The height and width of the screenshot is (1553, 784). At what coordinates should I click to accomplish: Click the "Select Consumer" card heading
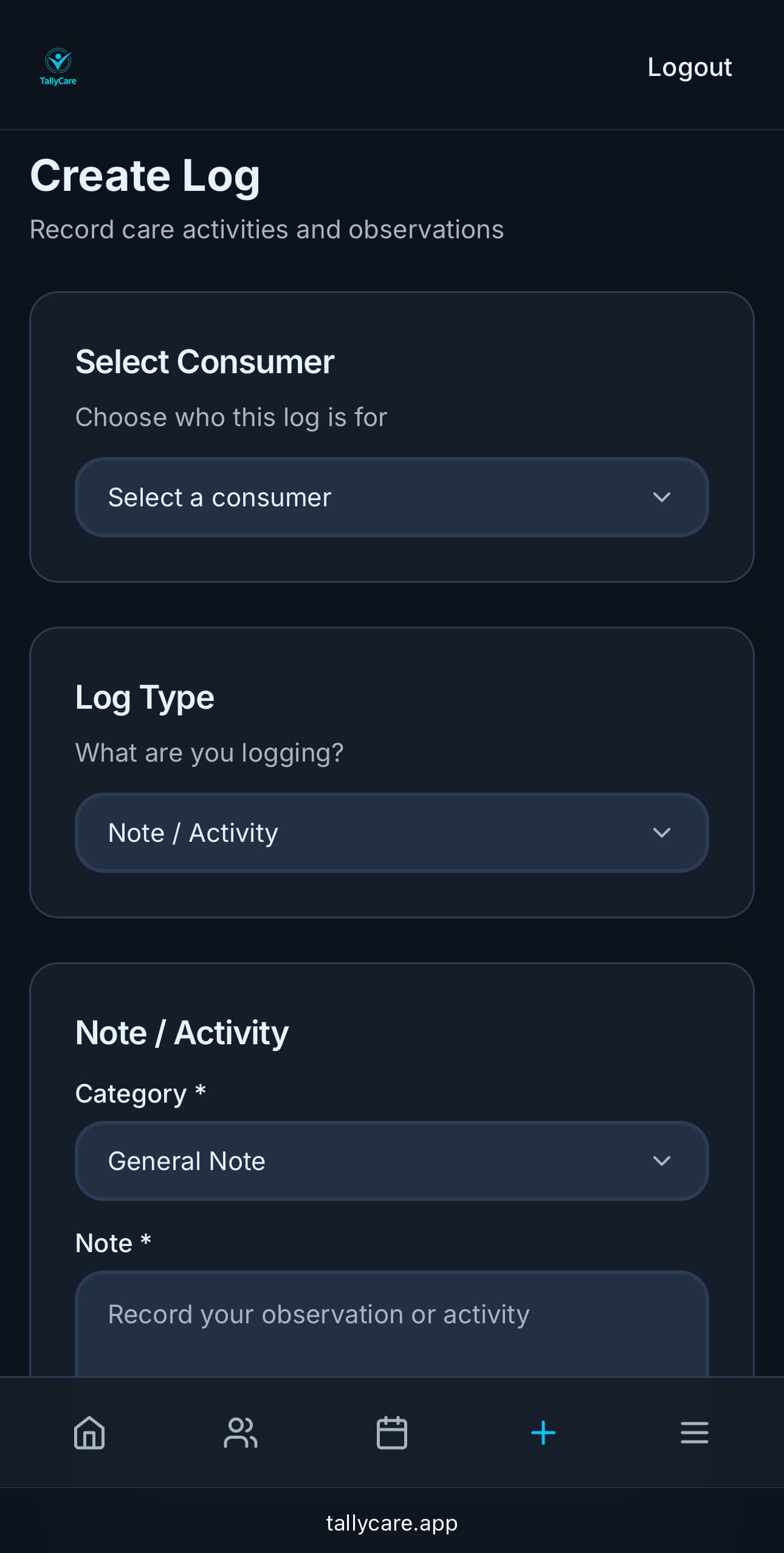click(x=205, y=362)
